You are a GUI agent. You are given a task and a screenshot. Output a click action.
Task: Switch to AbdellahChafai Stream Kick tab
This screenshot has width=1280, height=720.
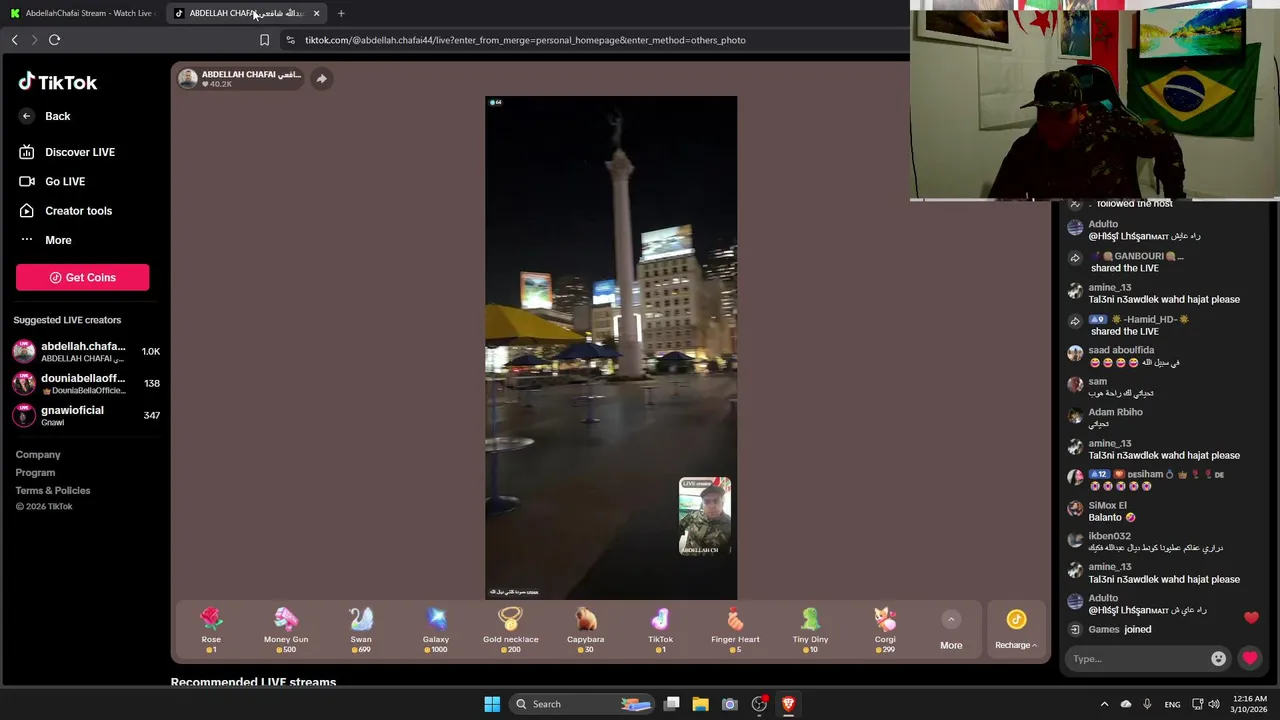tap(82, 13)
